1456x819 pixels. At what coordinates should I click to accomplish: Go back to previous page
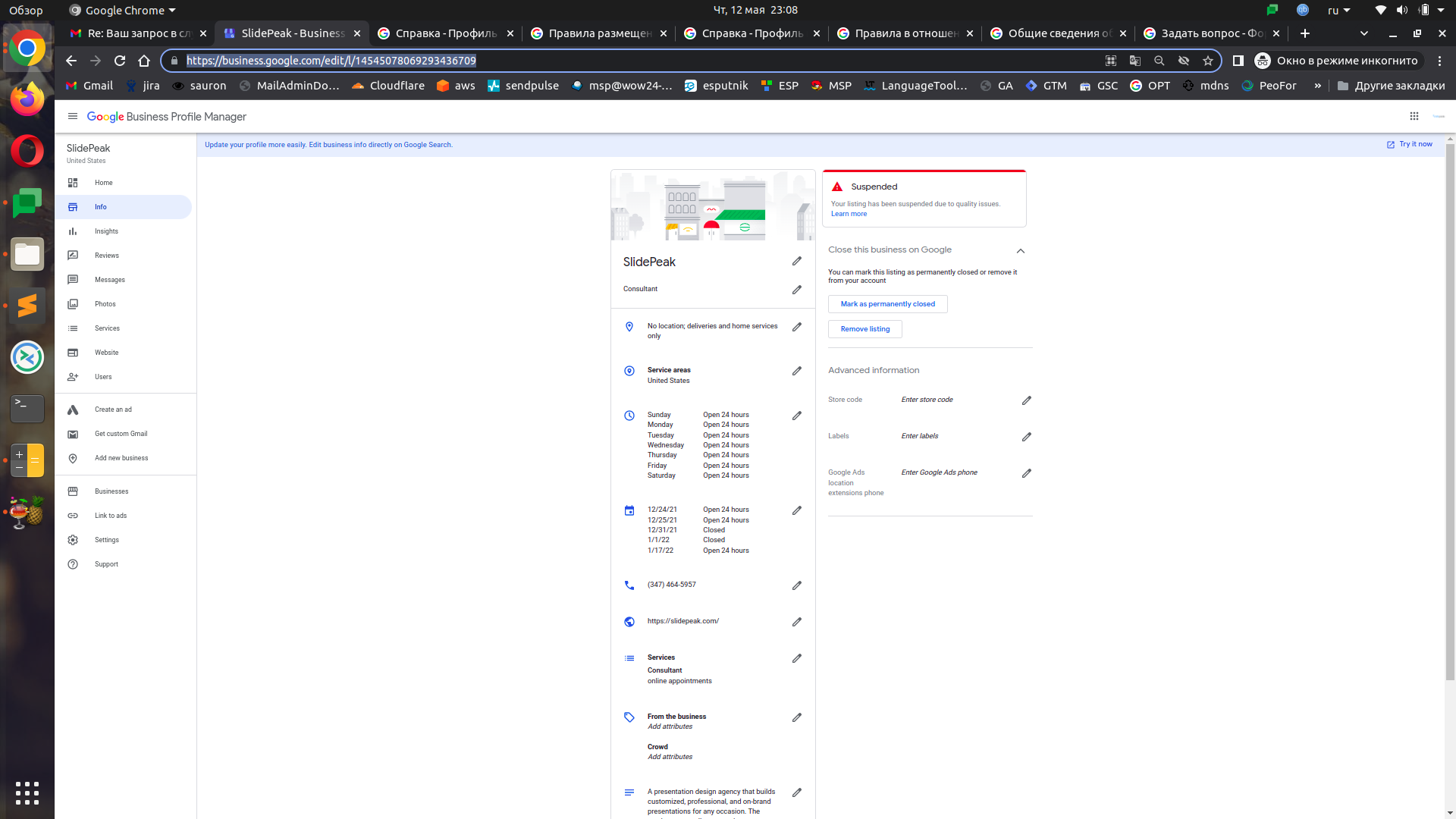point(71,61)
